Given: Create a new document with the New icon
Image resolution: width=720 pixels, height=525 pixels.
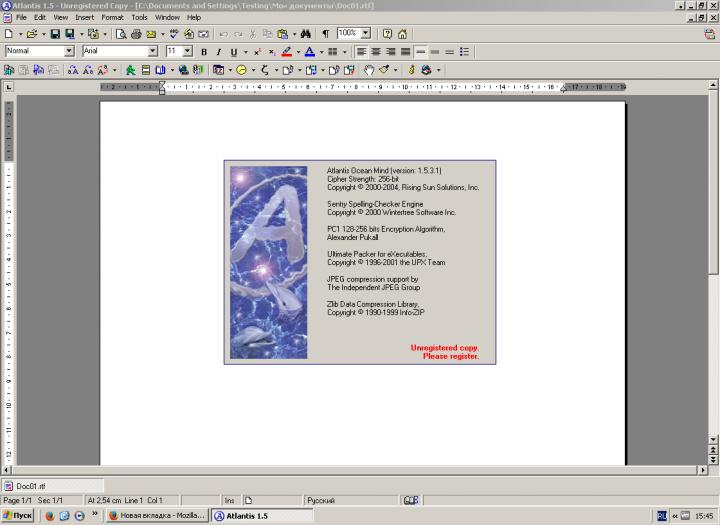Looking at the screenshot, I should click(x=9, y=34).
